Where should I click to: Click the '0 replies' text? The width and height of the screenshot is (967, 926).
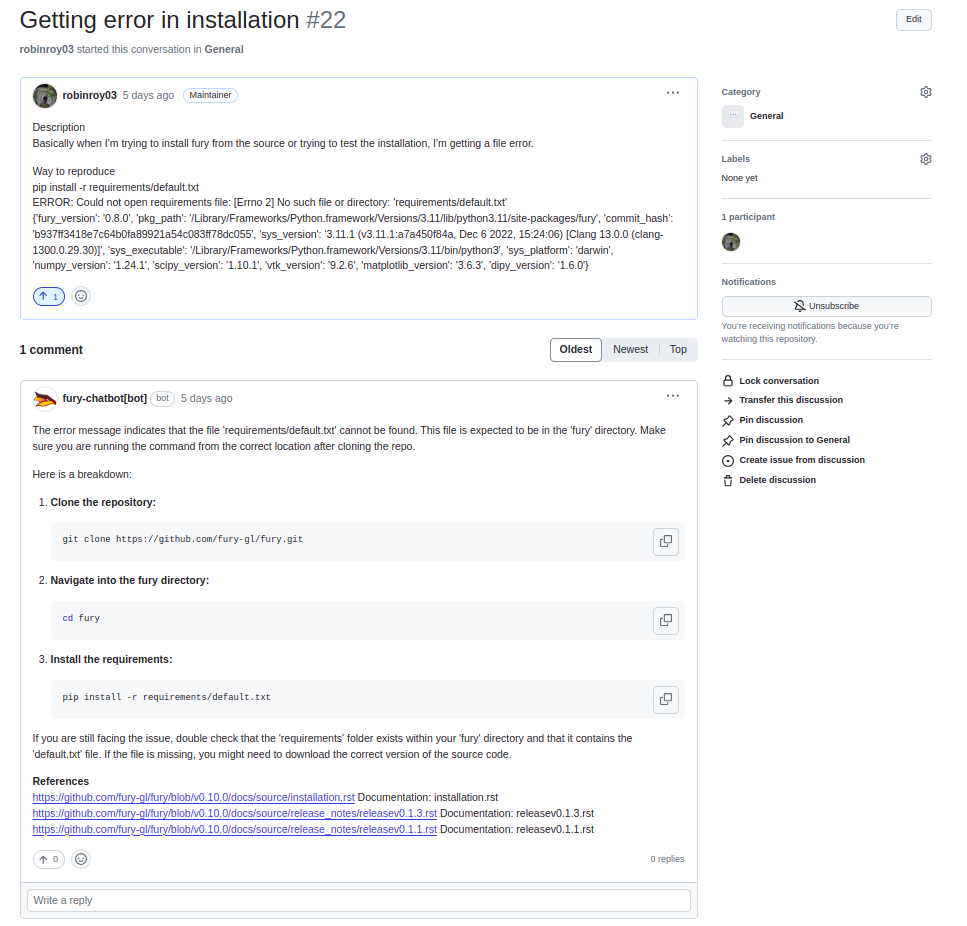point(667,859)
